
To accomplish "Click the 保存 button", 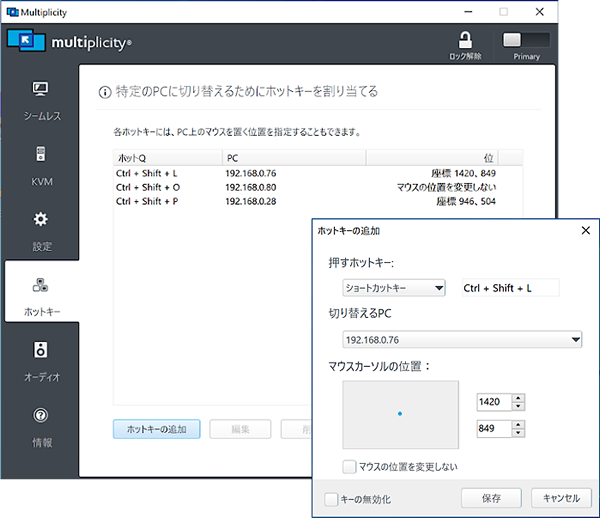I will pyautogui.click(x=491, y=498).
